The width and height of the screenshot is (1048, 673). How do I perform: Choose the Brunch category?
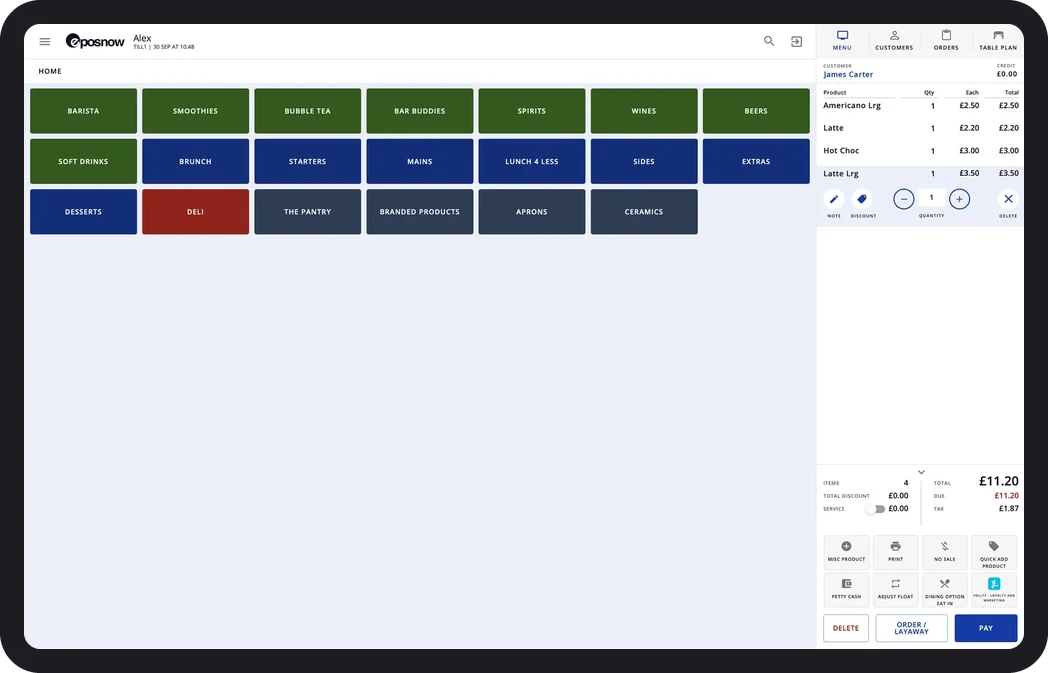tap(195, 162)
